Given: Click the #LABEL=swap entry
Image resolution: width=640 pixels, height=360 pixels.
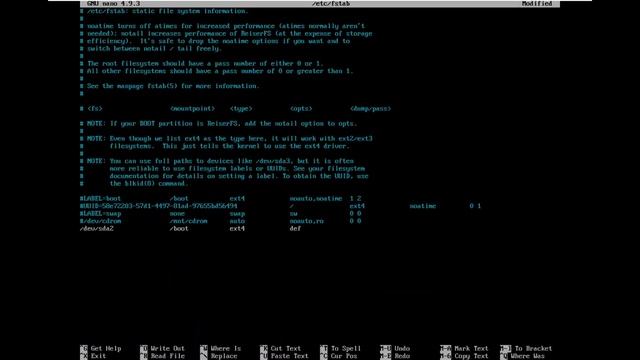Looking at the screenshot, I should (100, 213).
